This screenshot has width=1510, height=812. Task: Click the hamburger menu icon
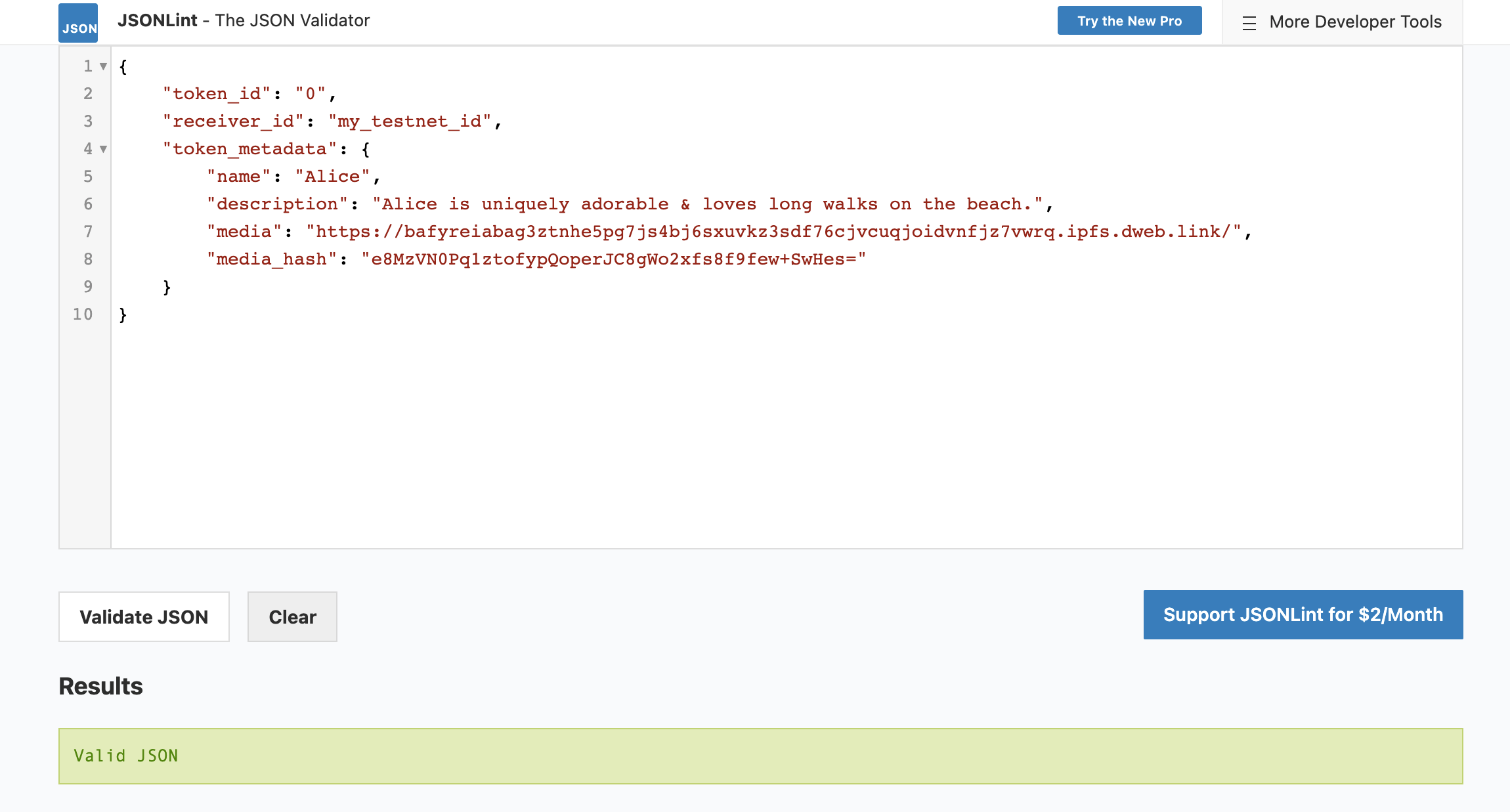(1249, 23)
